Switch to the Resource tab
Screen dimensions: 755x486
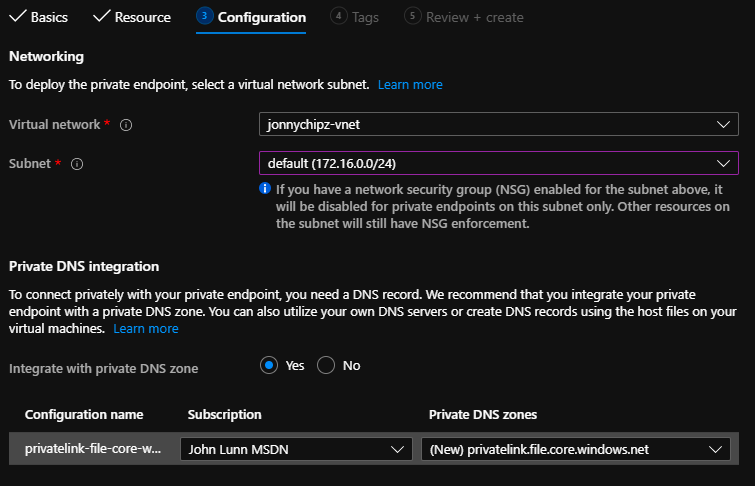pyautogui.click(x=142, y=17)
